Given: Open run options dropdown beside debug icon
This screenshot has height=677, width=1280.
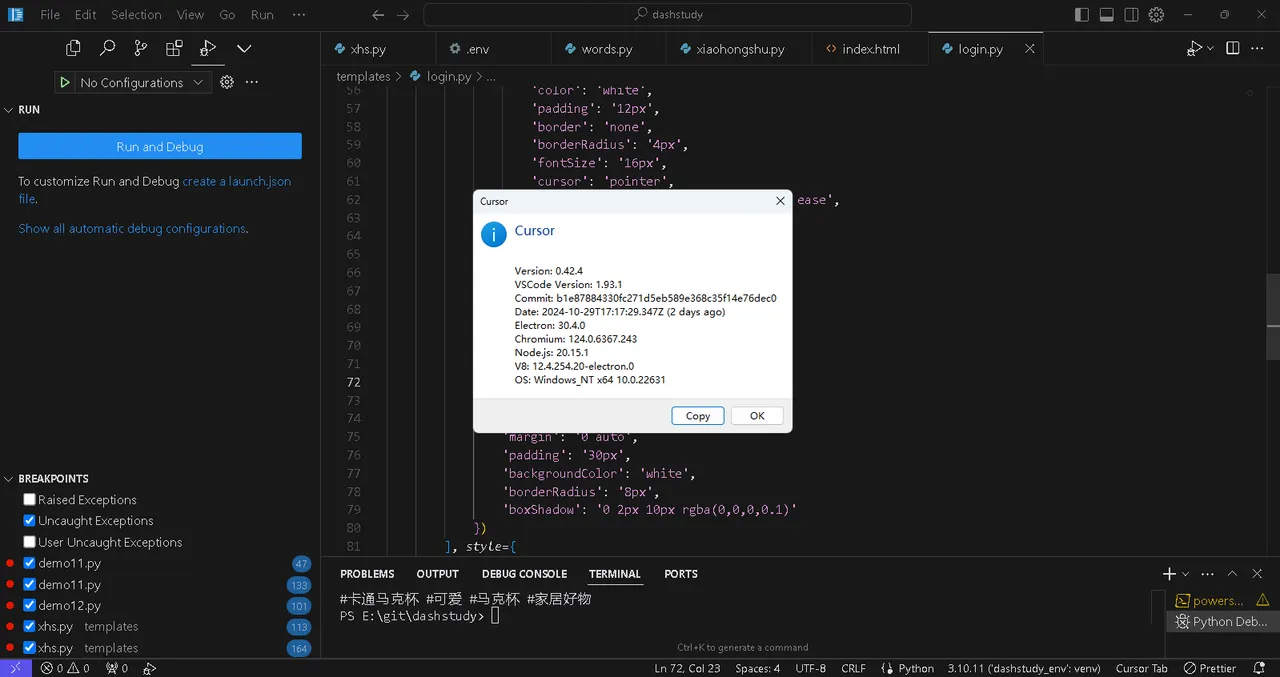Looking at the screenshot, I should [1210, 48].
